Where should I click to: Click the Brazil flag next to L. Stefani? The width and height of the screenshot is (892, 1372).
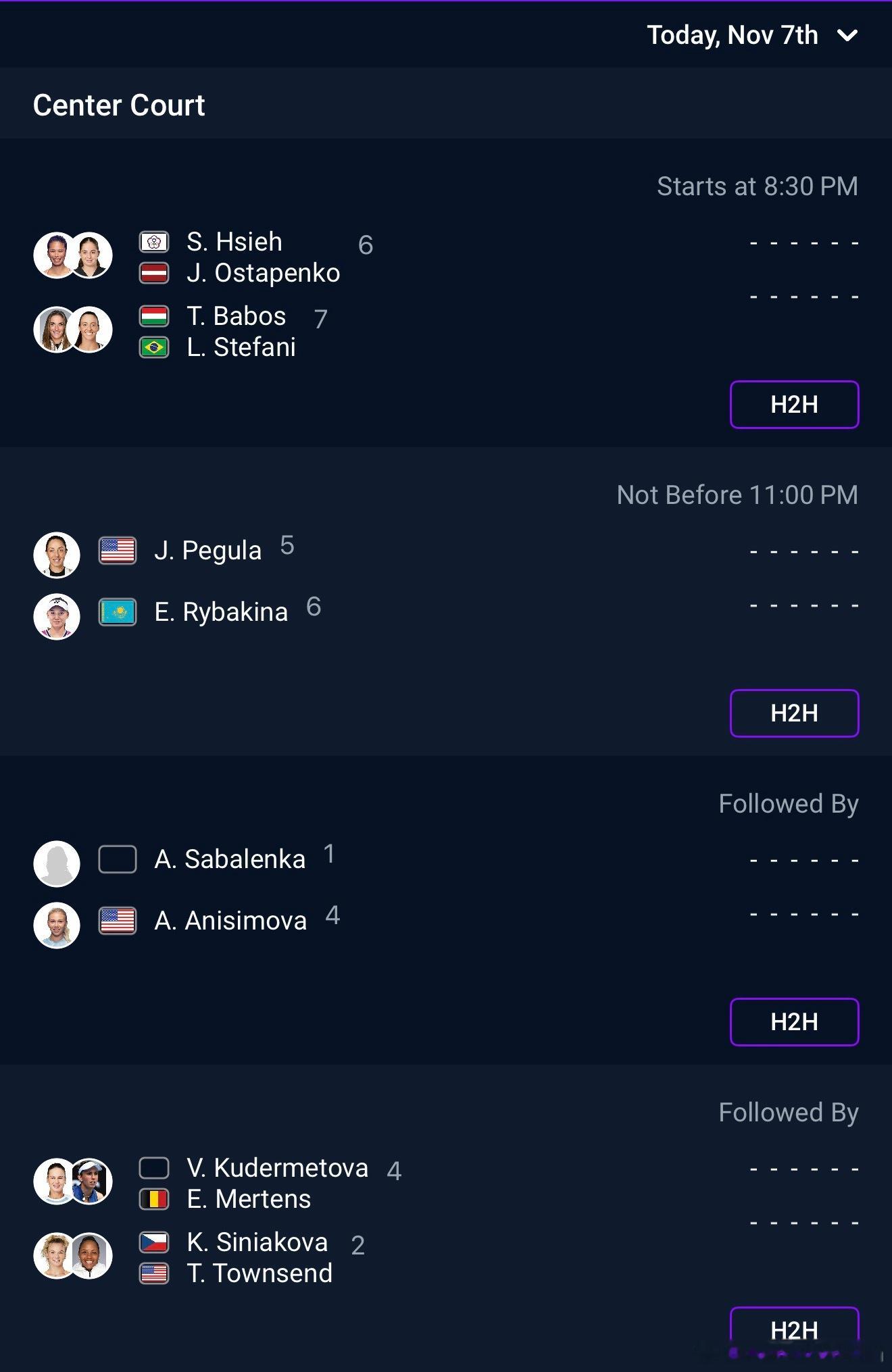[x=154, y=348]
